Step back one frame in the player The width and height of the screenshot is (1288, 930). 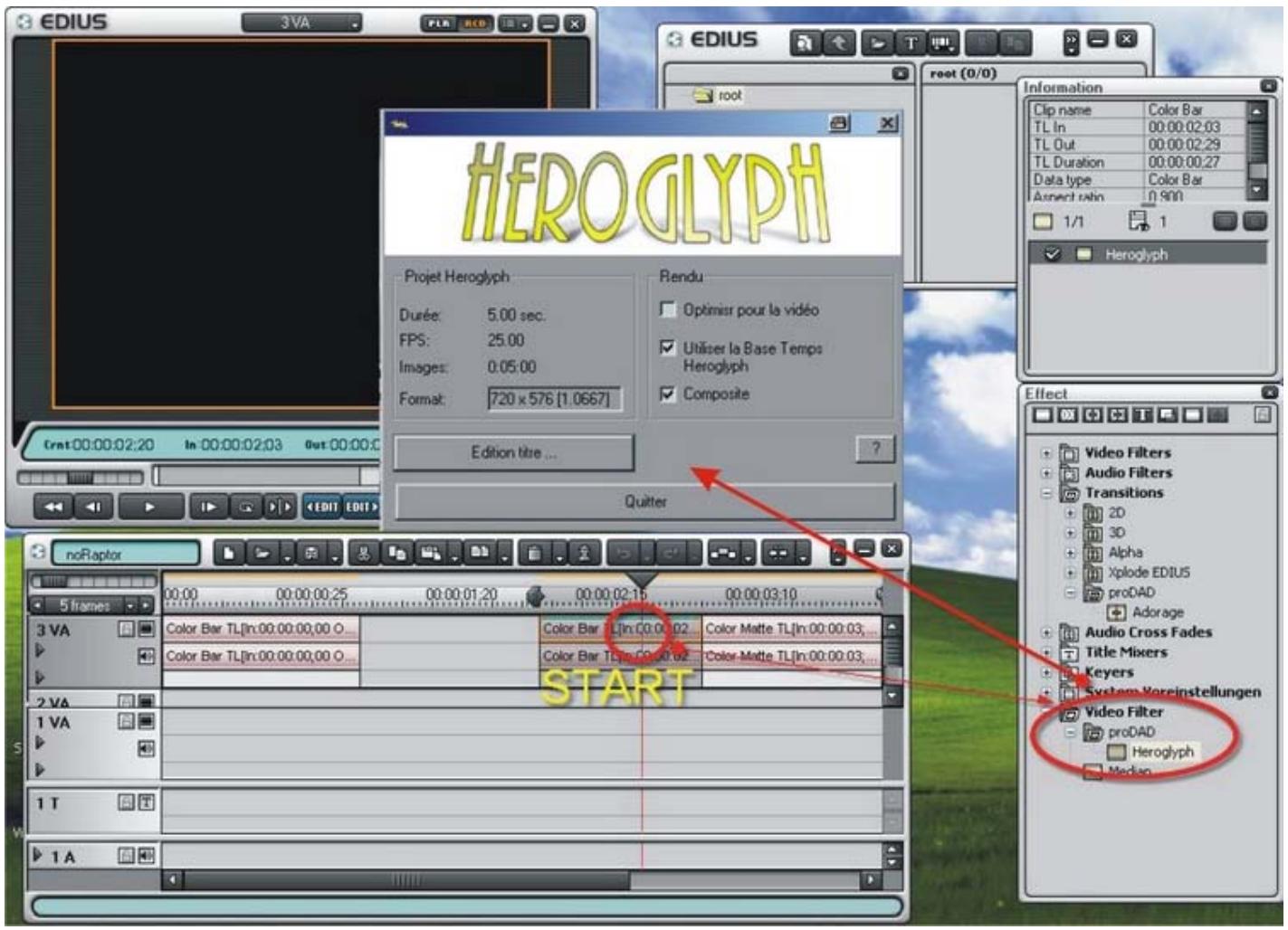tap(93, 507)
